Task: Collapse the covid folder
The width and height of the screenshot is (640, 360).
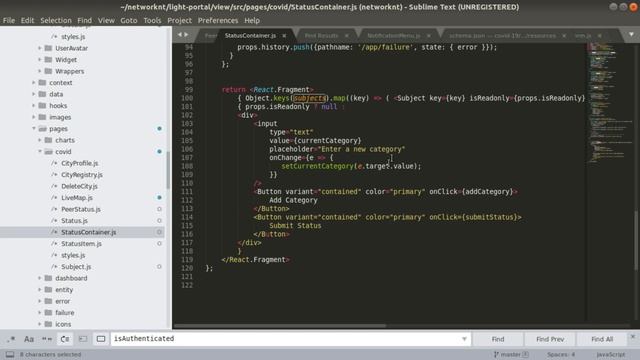Action: click(40, 151)
